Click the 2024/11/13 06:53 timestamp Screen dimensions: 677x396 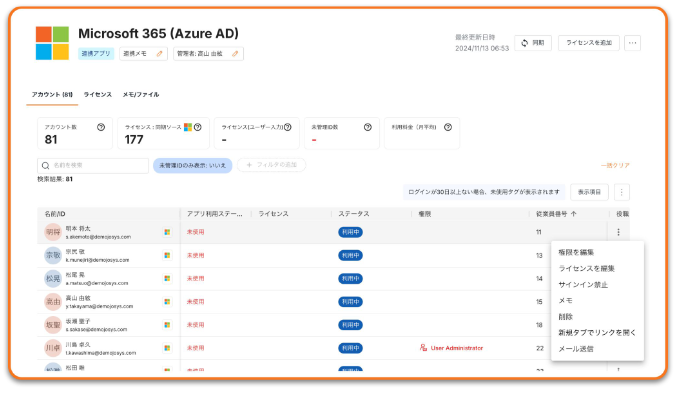pos(482,48)
